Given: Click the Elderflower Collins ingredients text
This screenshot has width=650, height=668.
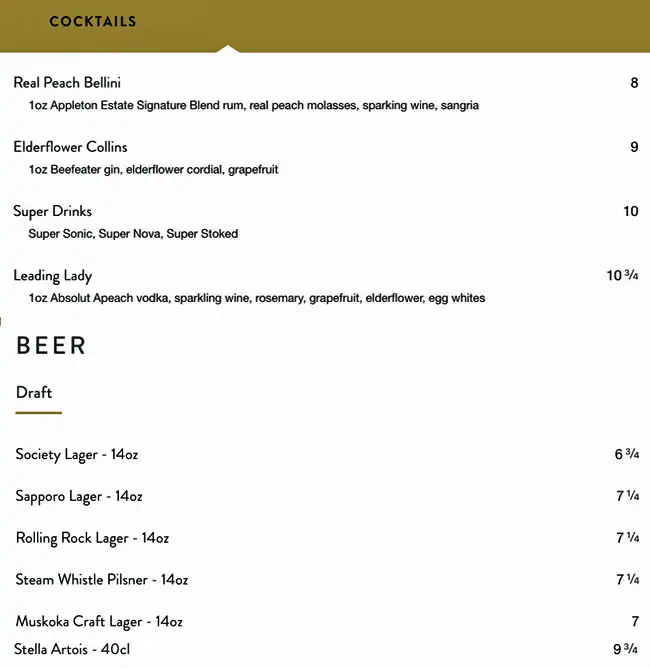Looking at the screenshot, I should pos(153,169).
